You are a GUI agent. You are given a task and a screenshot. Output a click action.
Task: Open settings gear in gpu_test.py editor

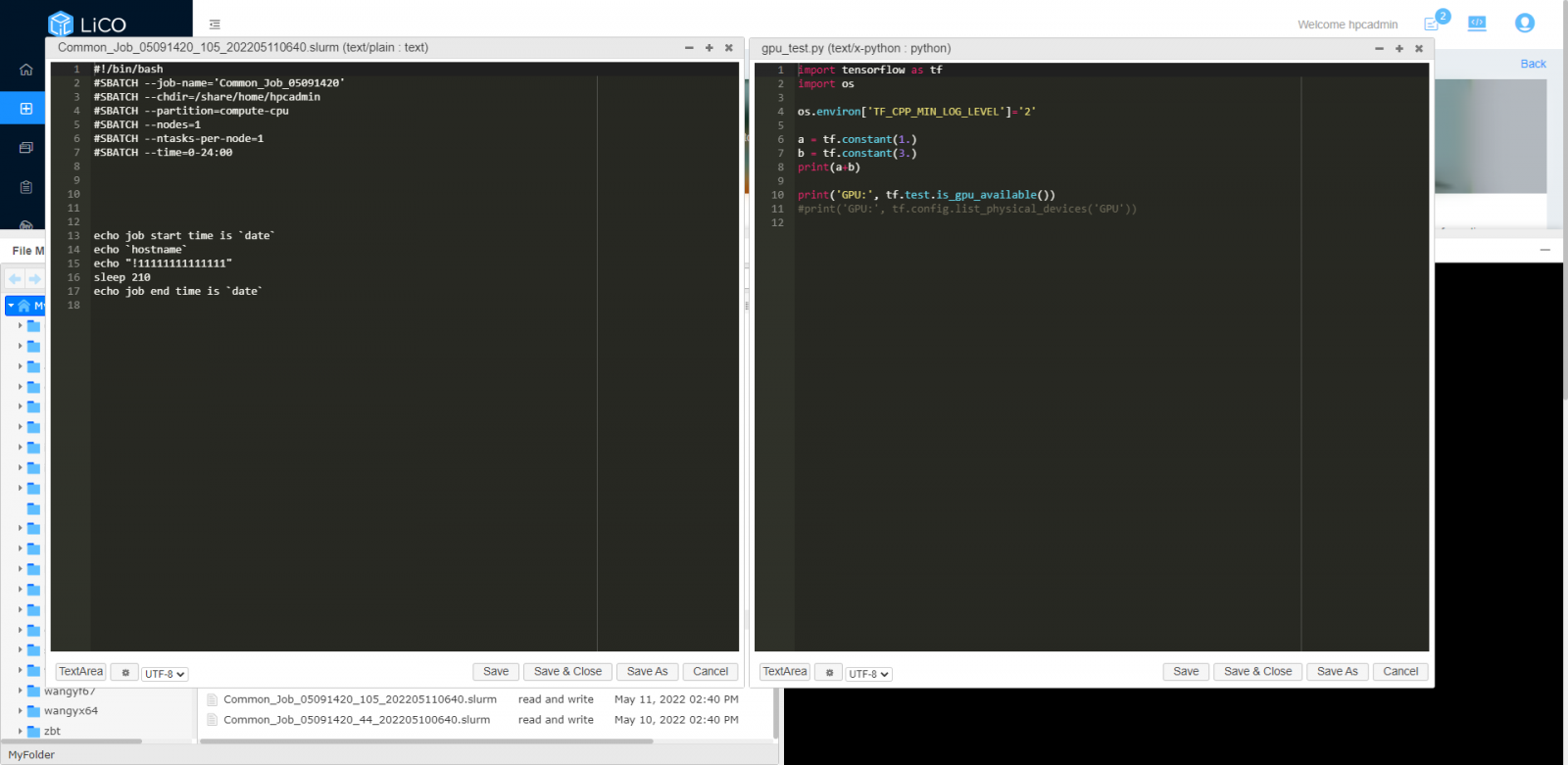tap(828, 673)
